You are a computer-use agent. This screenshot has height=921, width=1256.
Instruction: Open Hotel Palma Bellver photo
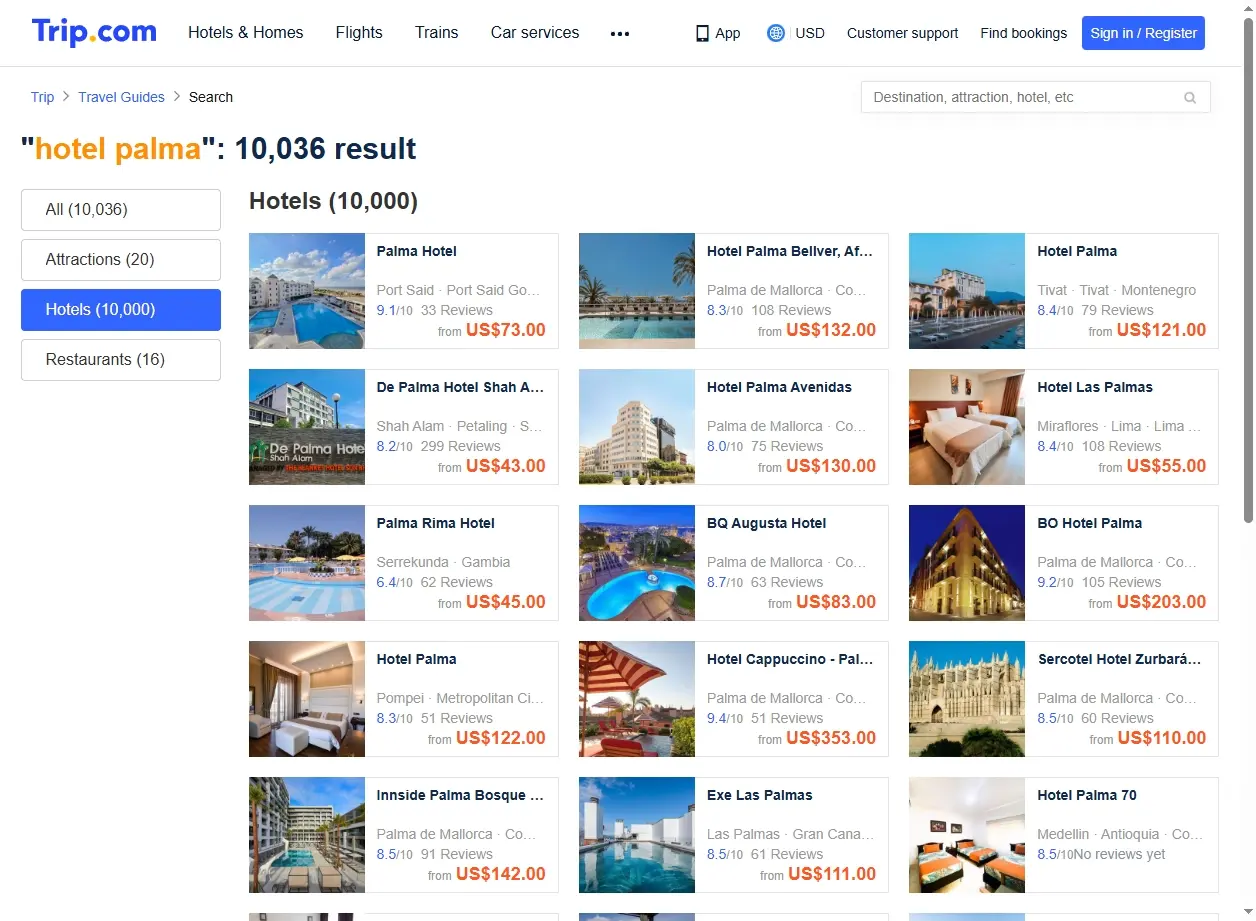click(637, 291)
